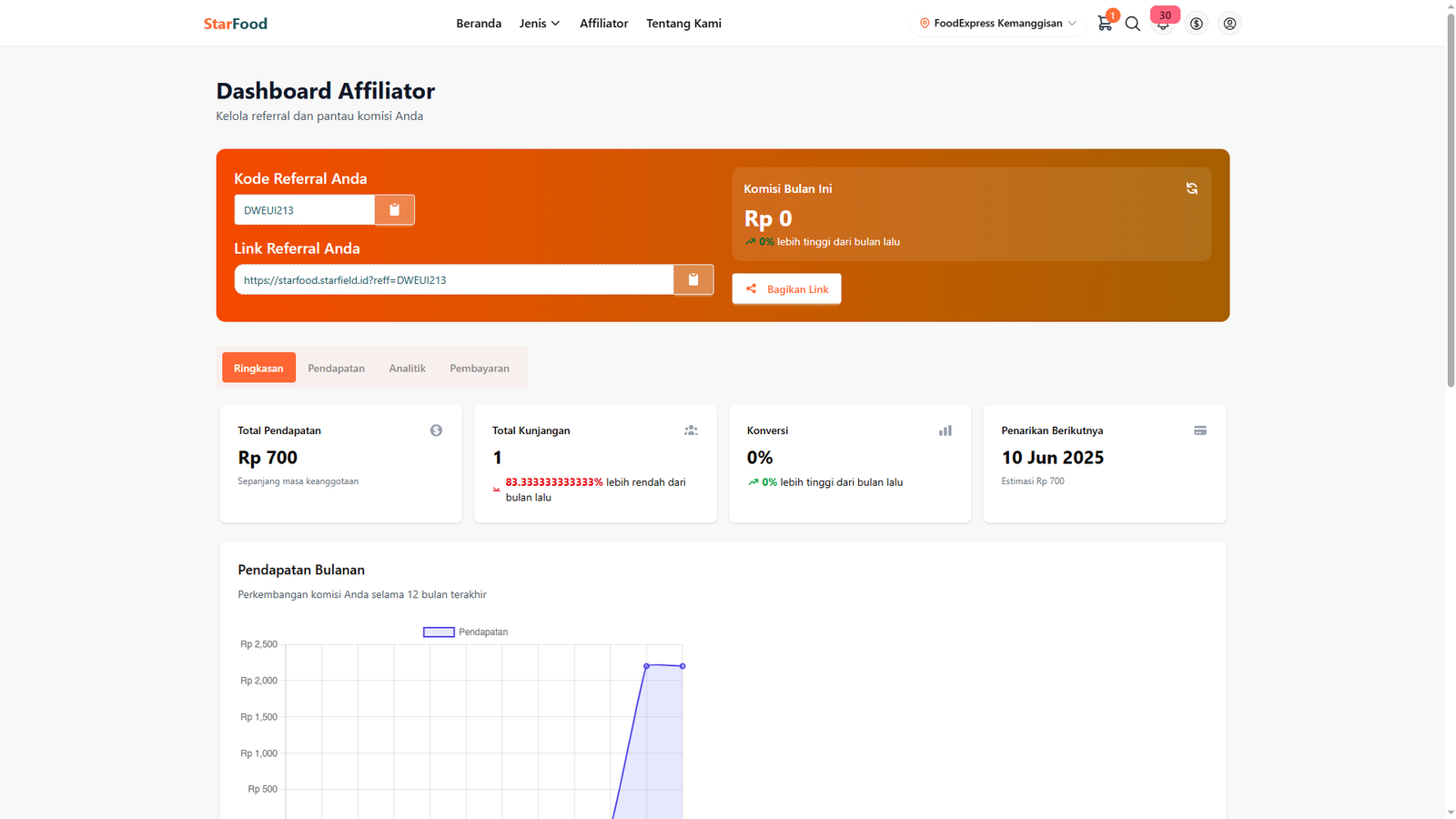
Task: Copy the referral link with clipboard icon
Action: click(693, 280)
